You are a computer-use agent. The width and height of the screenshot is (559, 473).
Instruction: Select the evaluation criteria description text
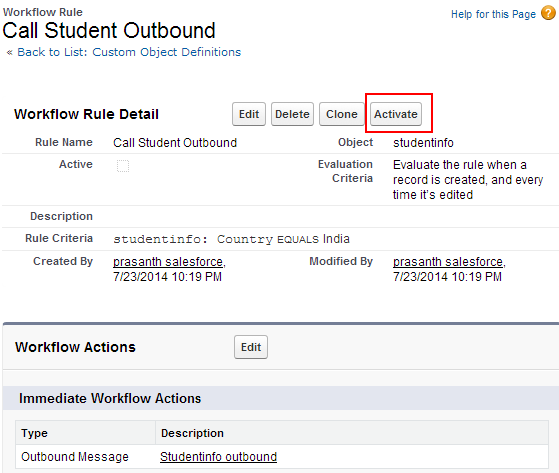(468, 180)
